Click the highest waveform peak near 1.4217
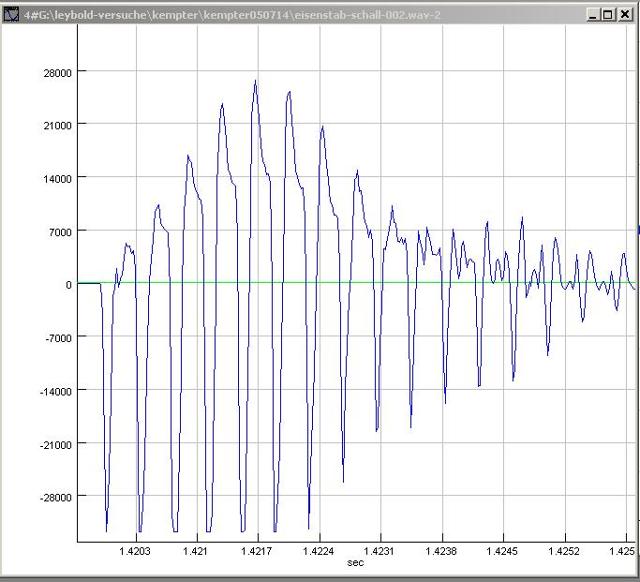The width and height of the screenshot is (640, 582). [256, 81]
